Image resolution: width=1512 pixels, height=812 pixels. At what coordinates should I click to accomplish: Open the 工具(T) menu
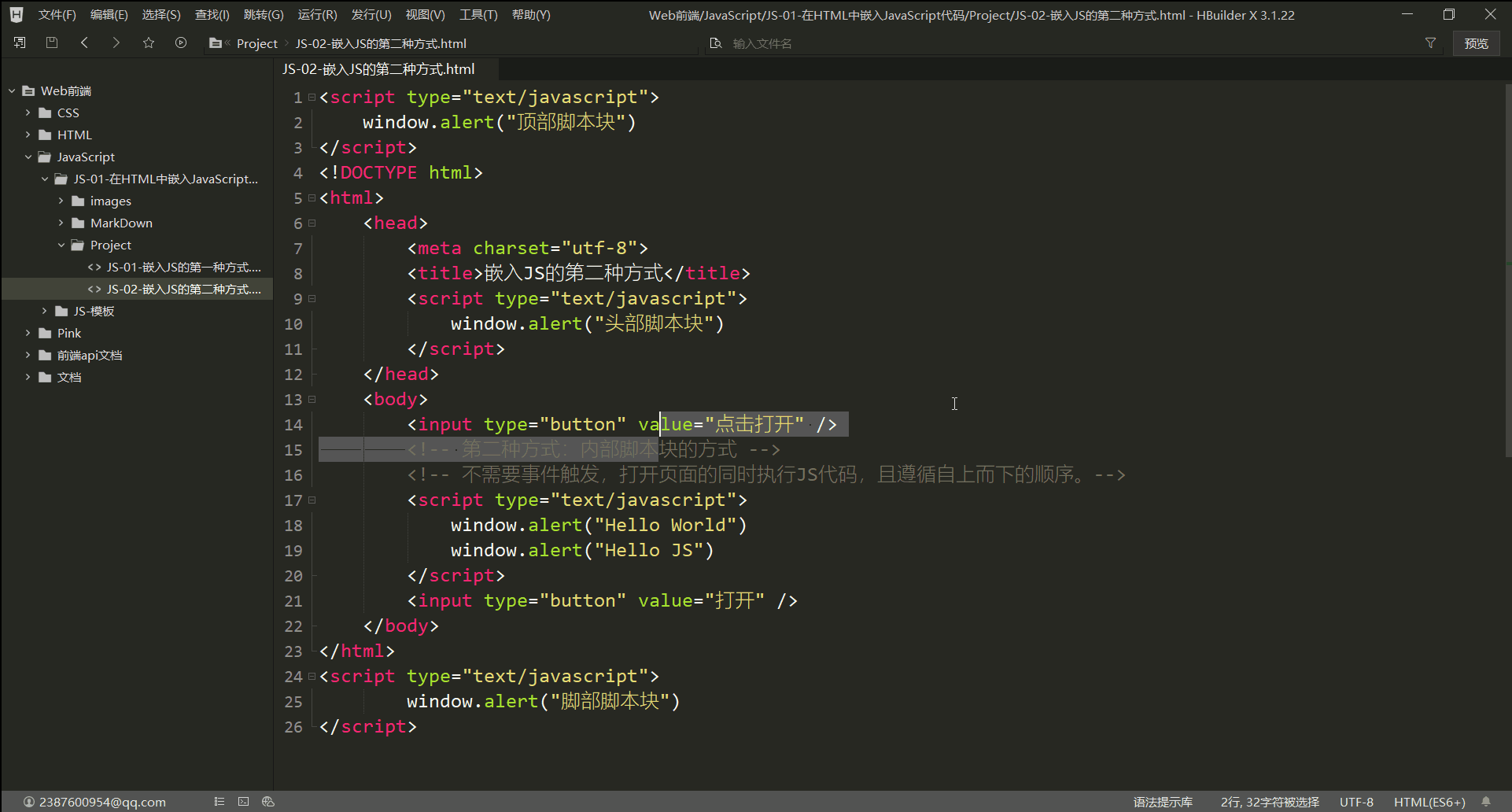click(x=478, y=15)
